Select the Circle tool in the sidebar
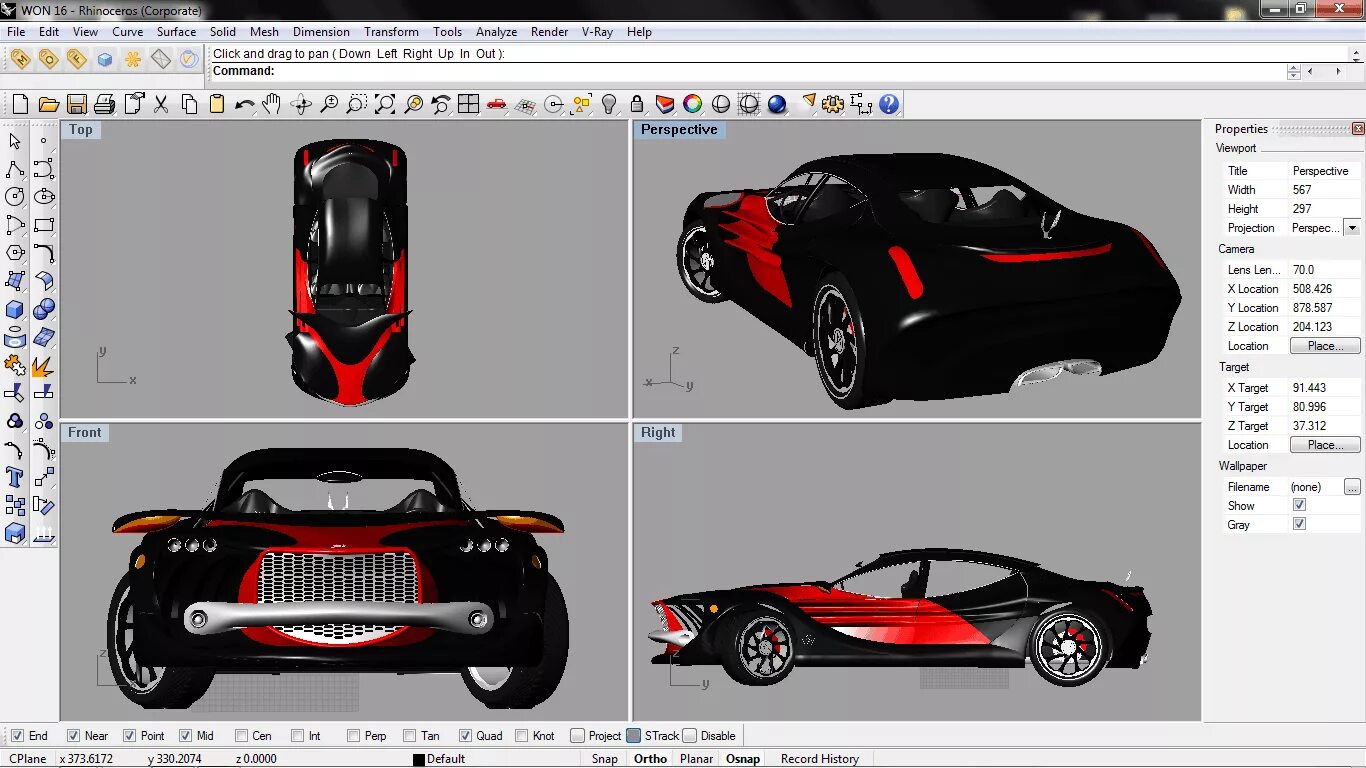The height and width of the screenshot is (768, 1366). 15,197
